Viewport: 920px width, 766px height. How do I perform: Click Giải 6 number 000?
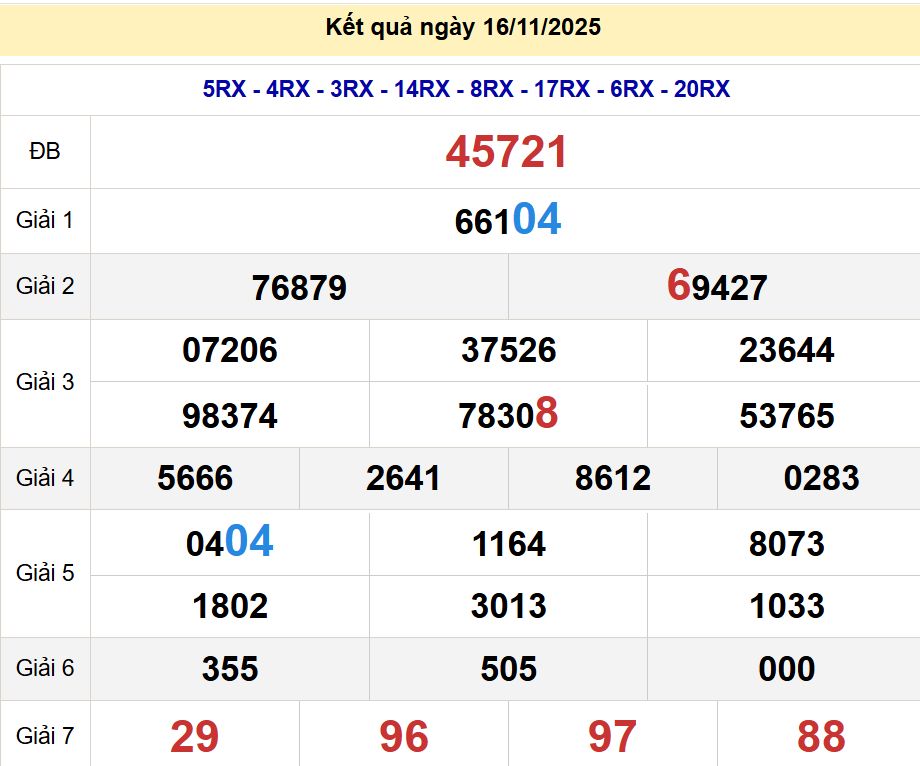(786, 669)
